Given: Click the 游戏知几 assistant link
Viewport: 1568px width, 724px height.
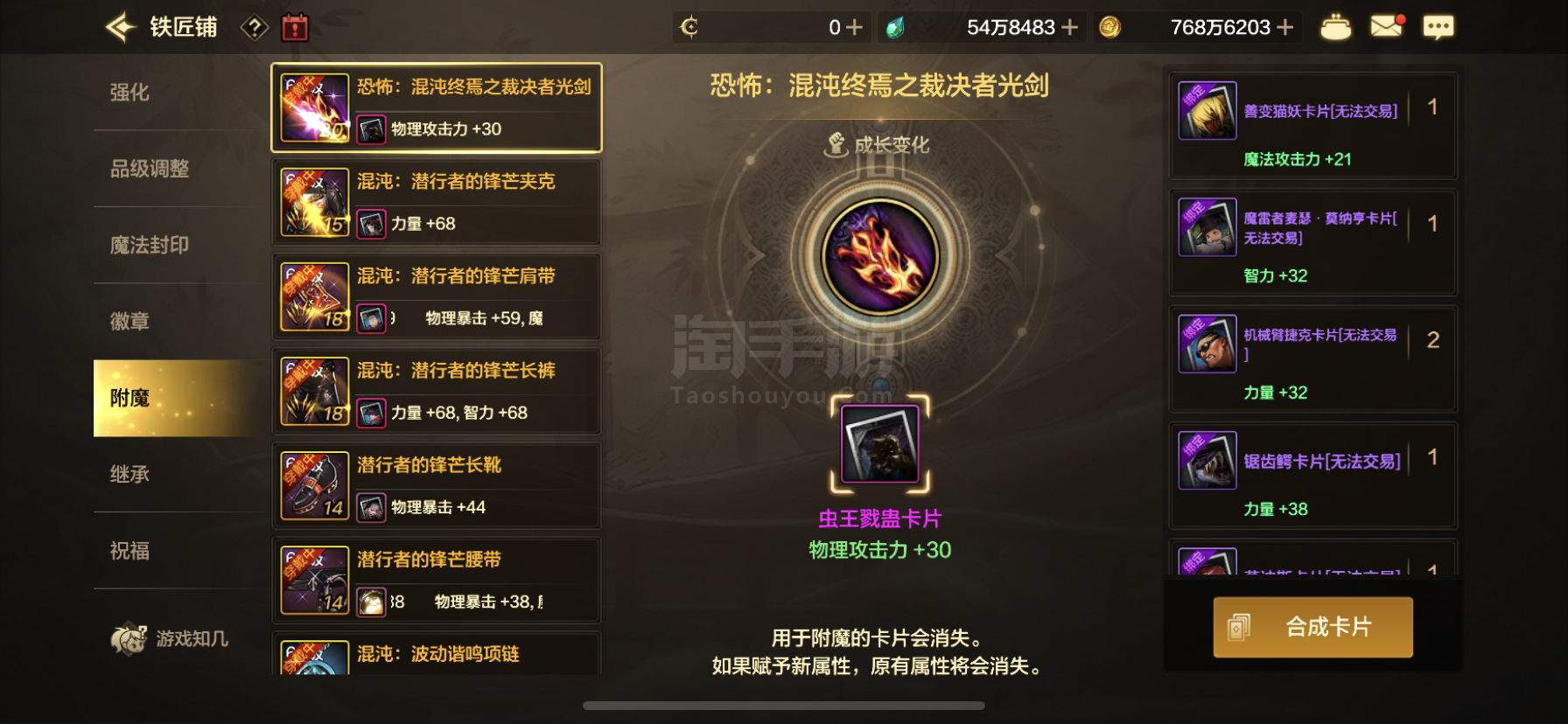Looking at the screenshot, I should (x=170, y=638).
